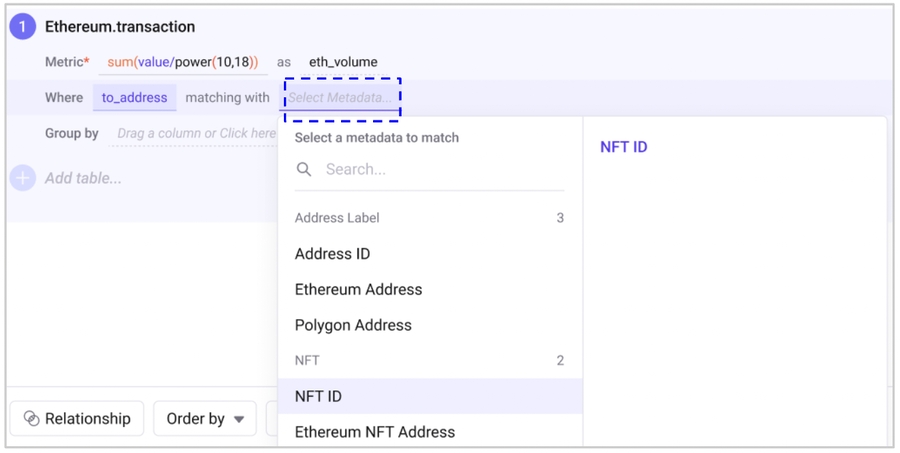Expand the Order by dropdown
Viewport: 900px width, 453px height.
click(205, 419)
